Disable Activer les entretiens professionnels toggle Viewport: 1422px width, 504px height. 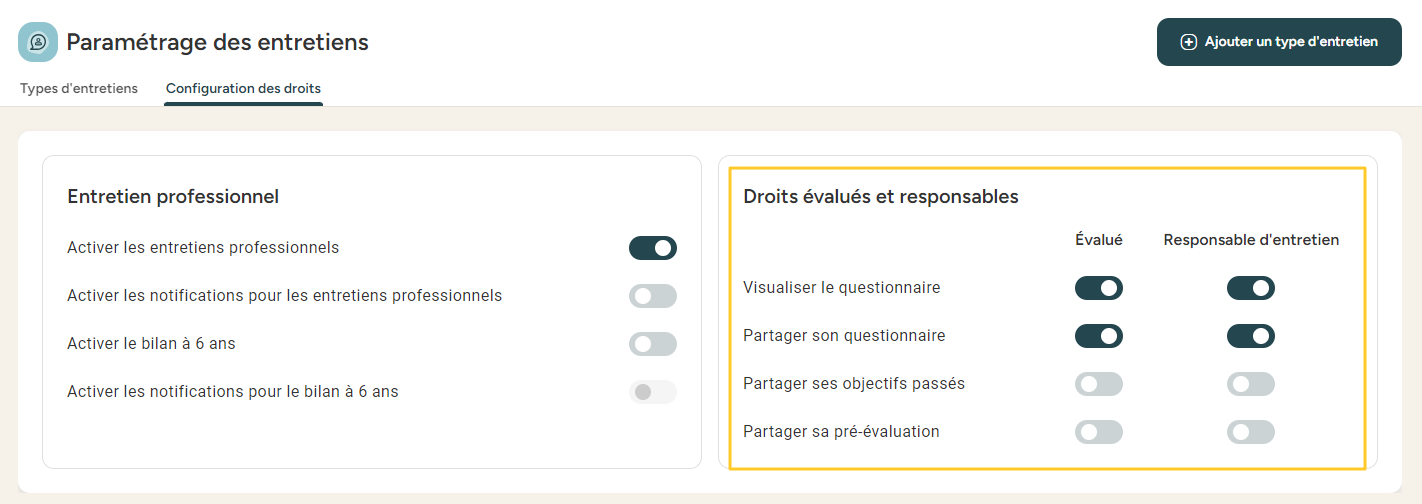click(652, 248)
